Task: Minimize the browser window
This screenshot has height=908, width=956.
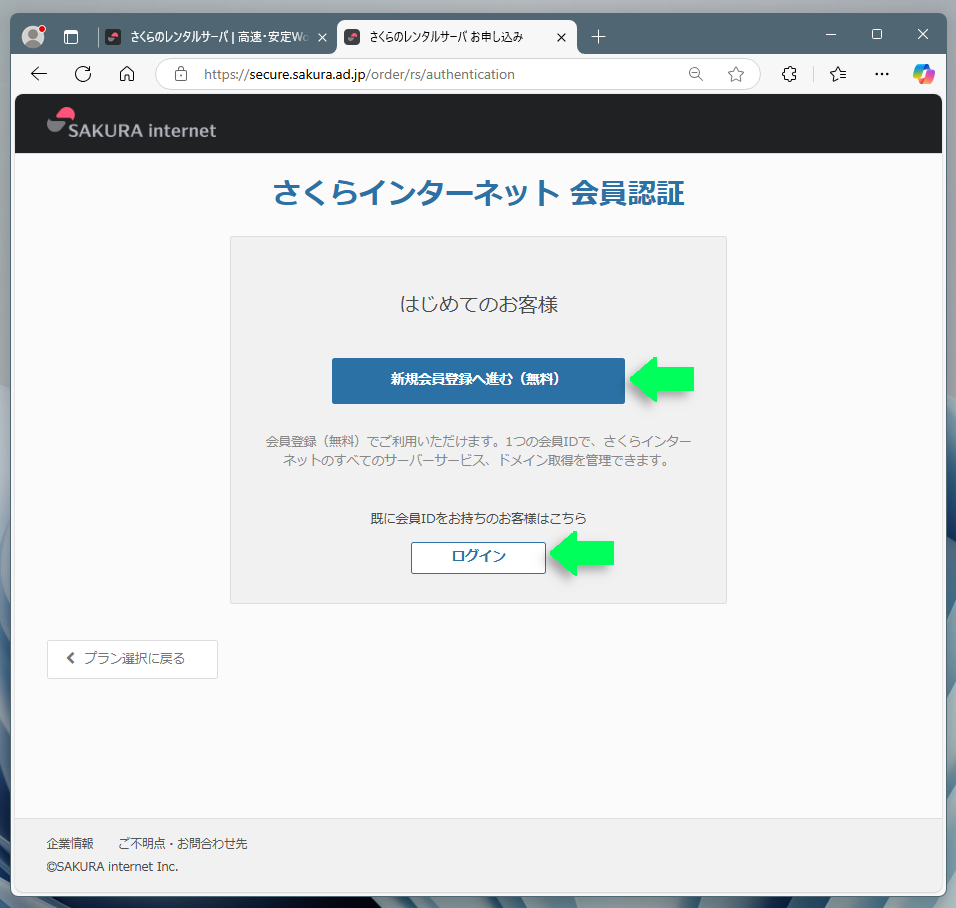Action: point(830,35)
